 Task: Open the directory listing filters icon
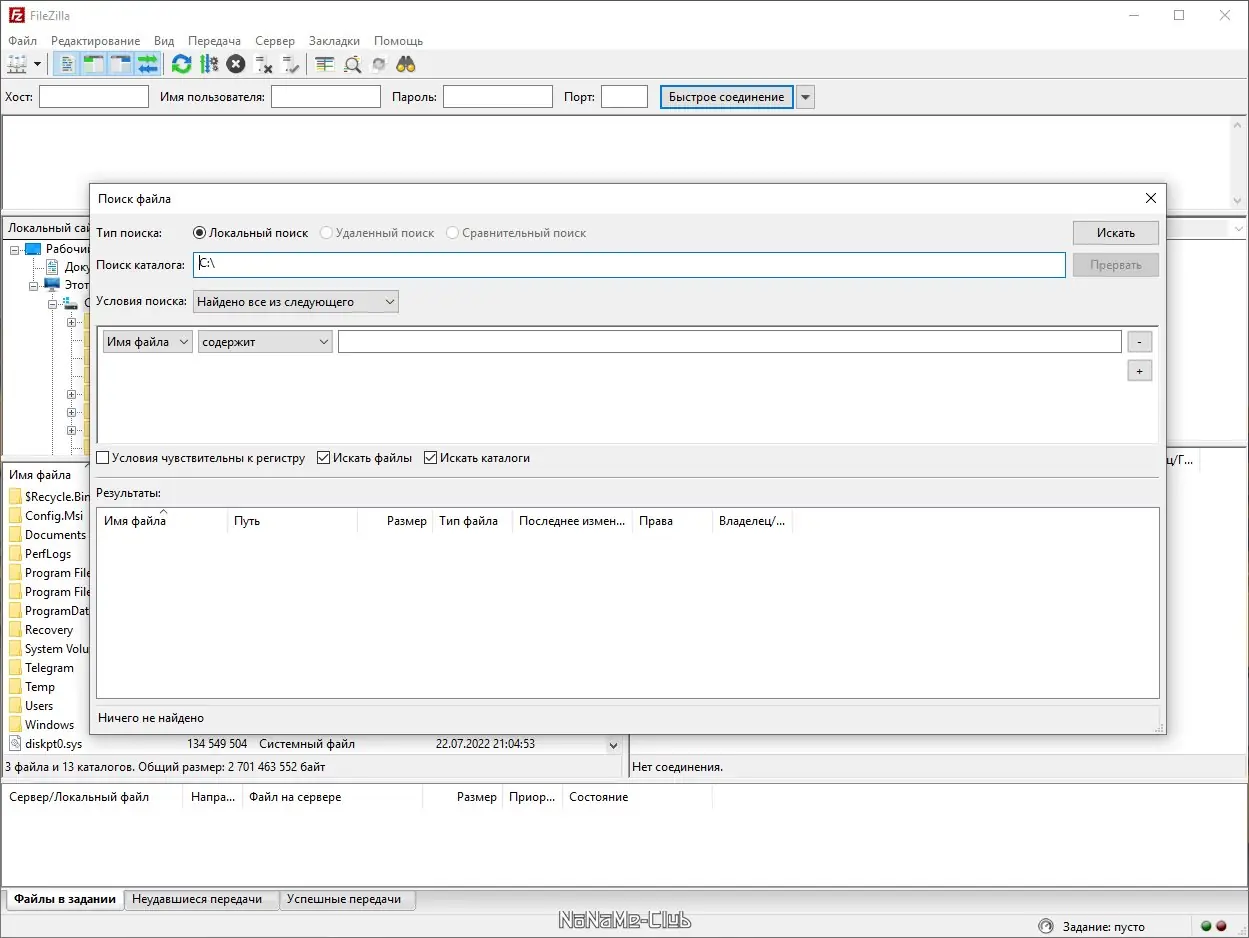pyautogui.click(x=324, y=64)
